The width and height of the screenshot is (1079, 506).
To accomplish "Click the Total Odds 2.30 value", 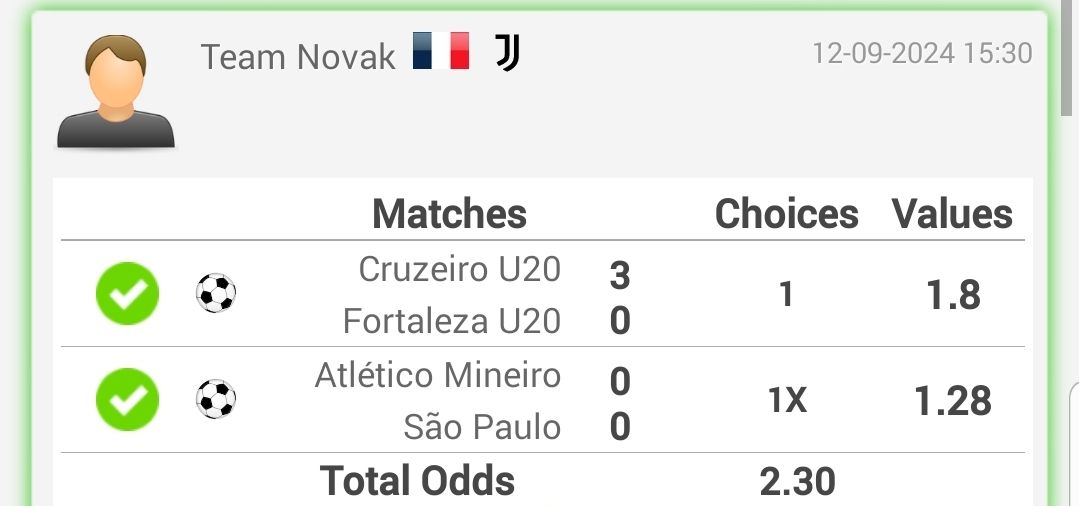I will (798, 481).
